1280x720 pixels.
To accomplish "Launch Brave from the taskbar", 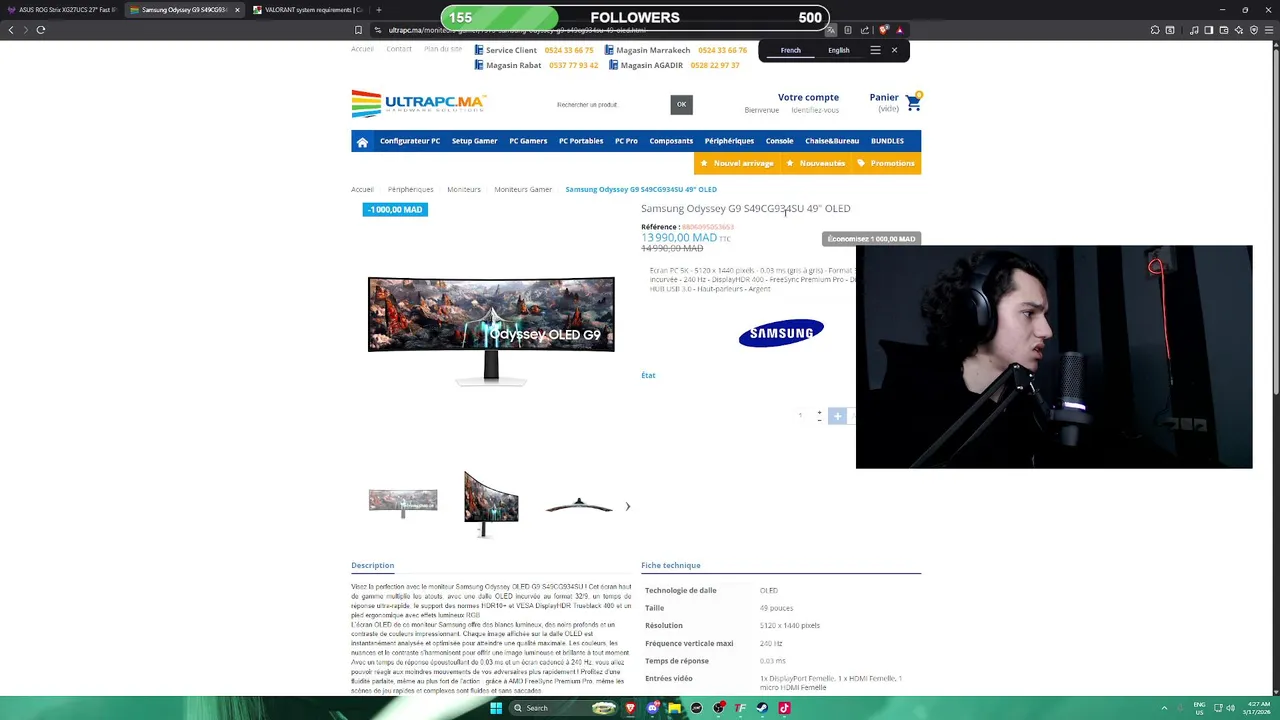I will click(x=630, y=708).
